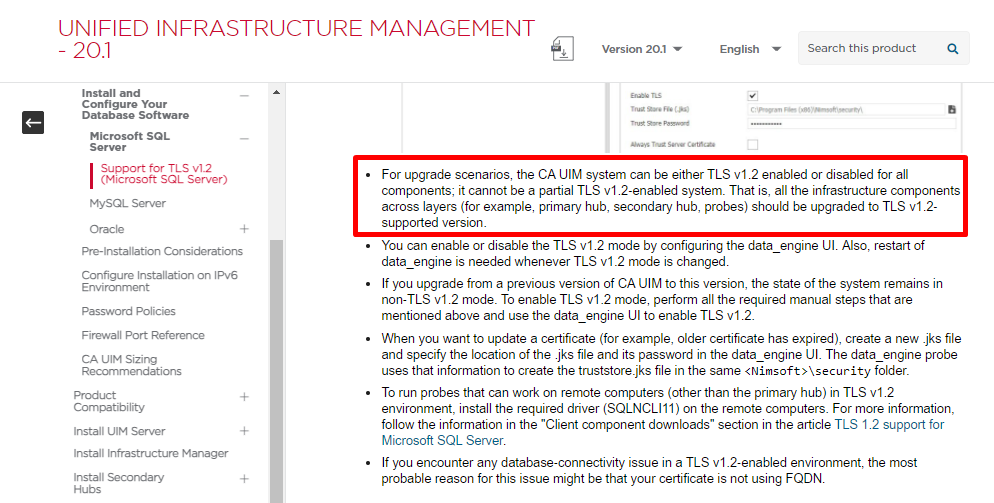Screen dimensions: 994x503
Task: Check Always Trust Server Certificate box
Action: tap(752, 144)
